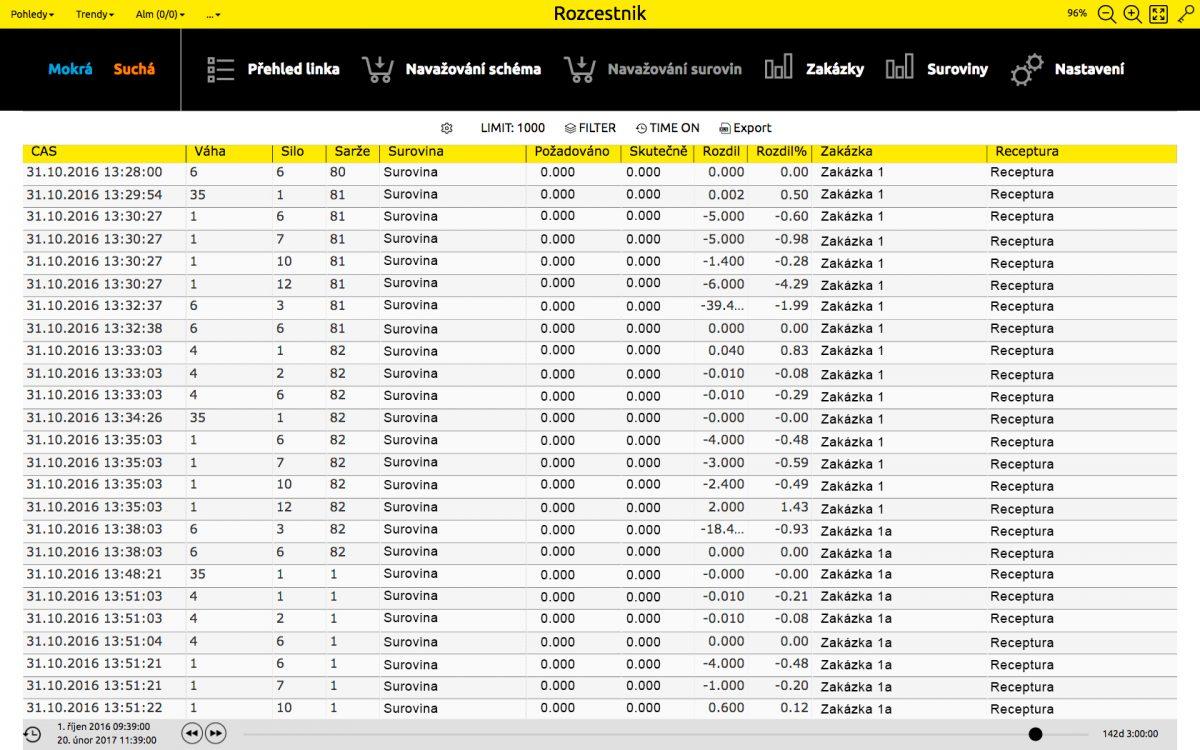Click the zoom out magnifier icon
1200x750 pixels.
(x=1107, y=14)
